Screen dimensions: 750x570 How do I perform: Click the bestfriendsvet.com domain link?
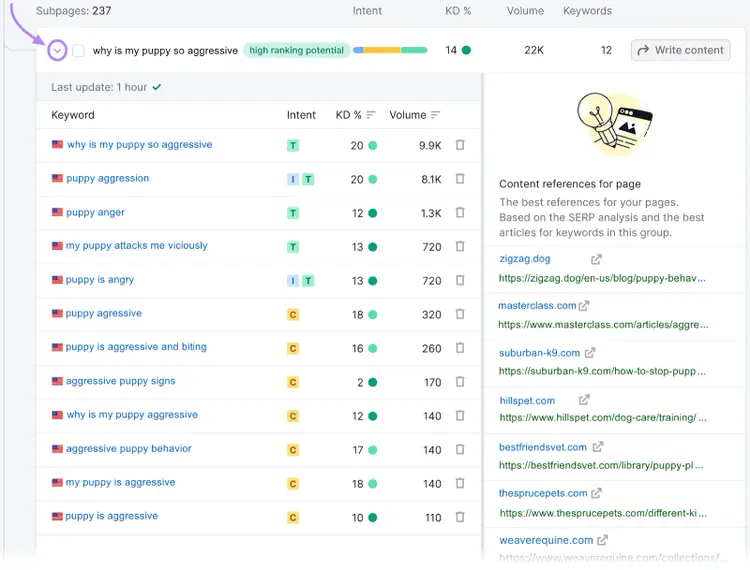point(543,447)
